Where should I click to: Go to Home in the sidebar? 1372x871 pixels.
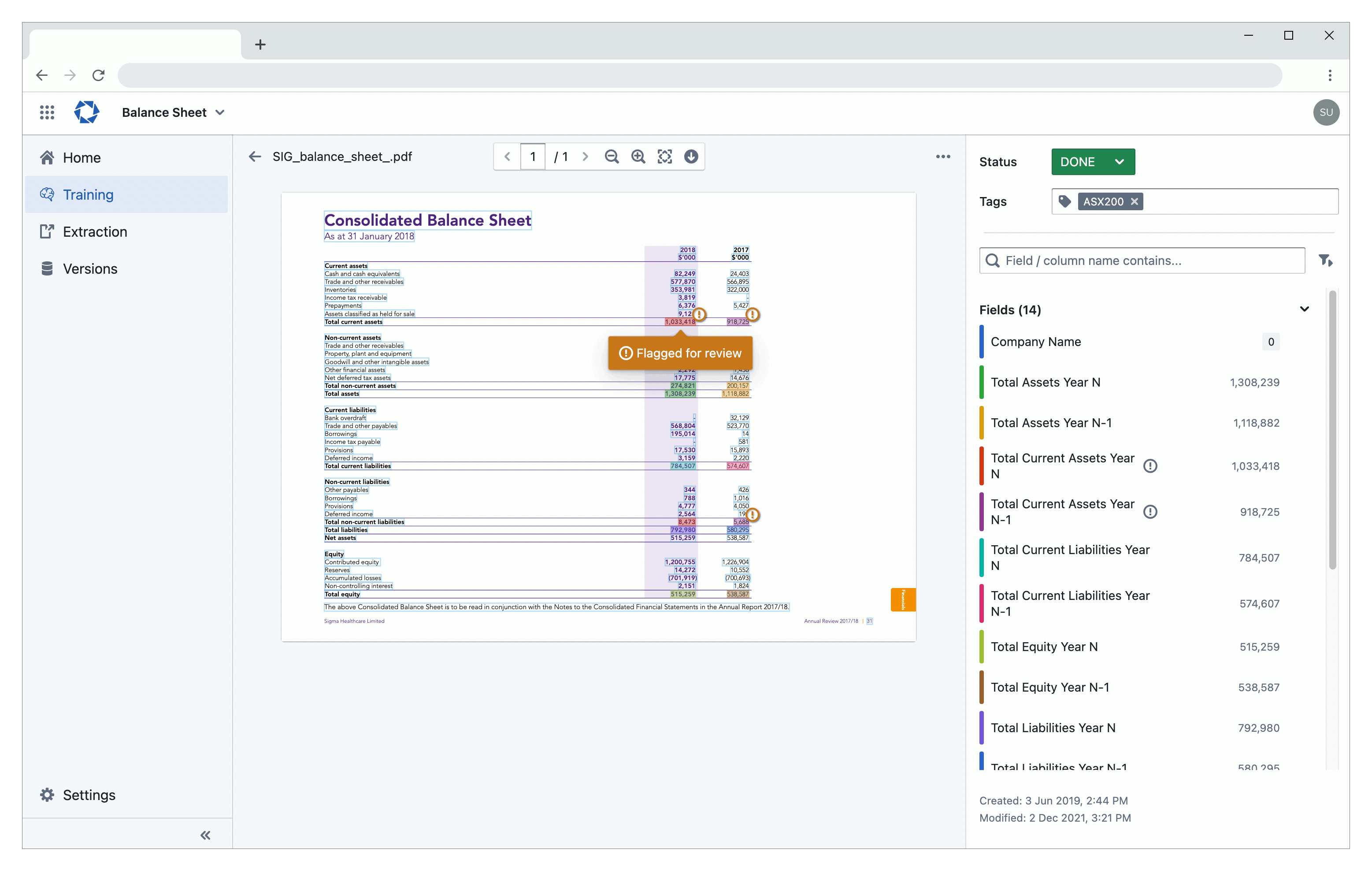pyautogui.click(x=126, y=157)
